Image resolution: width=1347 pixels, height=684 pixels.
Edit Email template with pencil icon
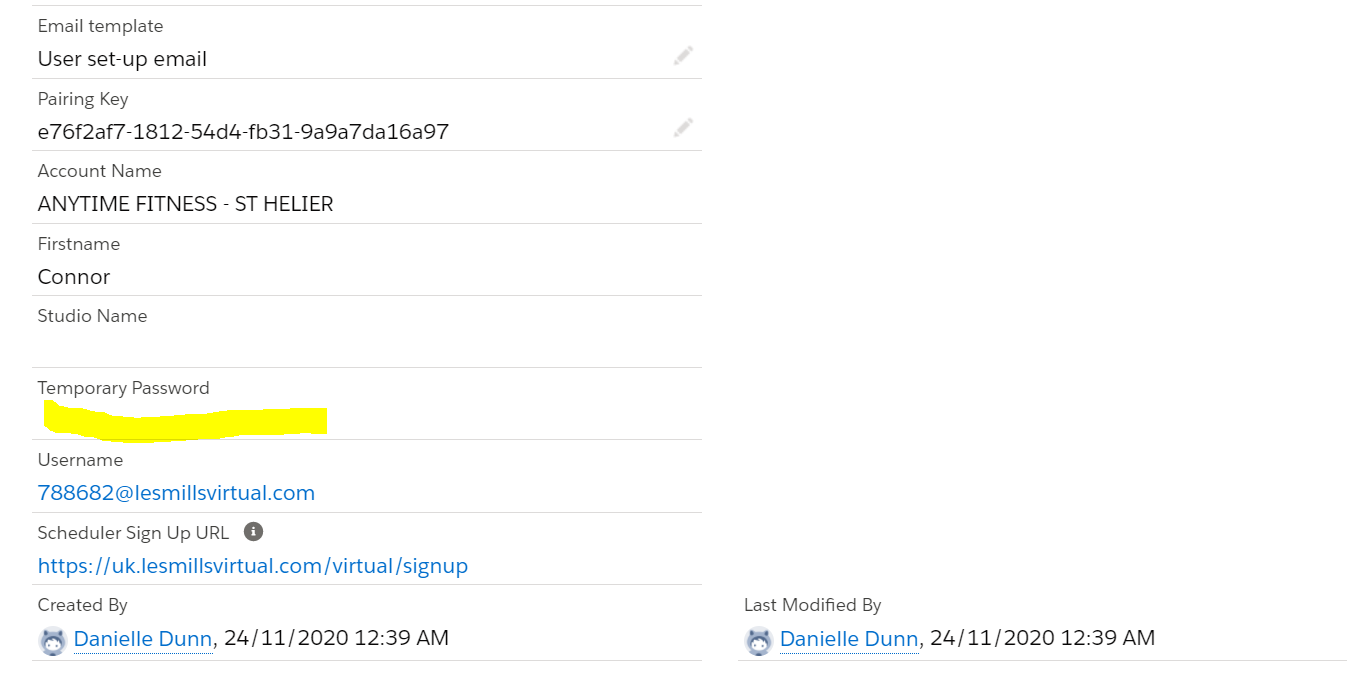[x=683, y=56]
